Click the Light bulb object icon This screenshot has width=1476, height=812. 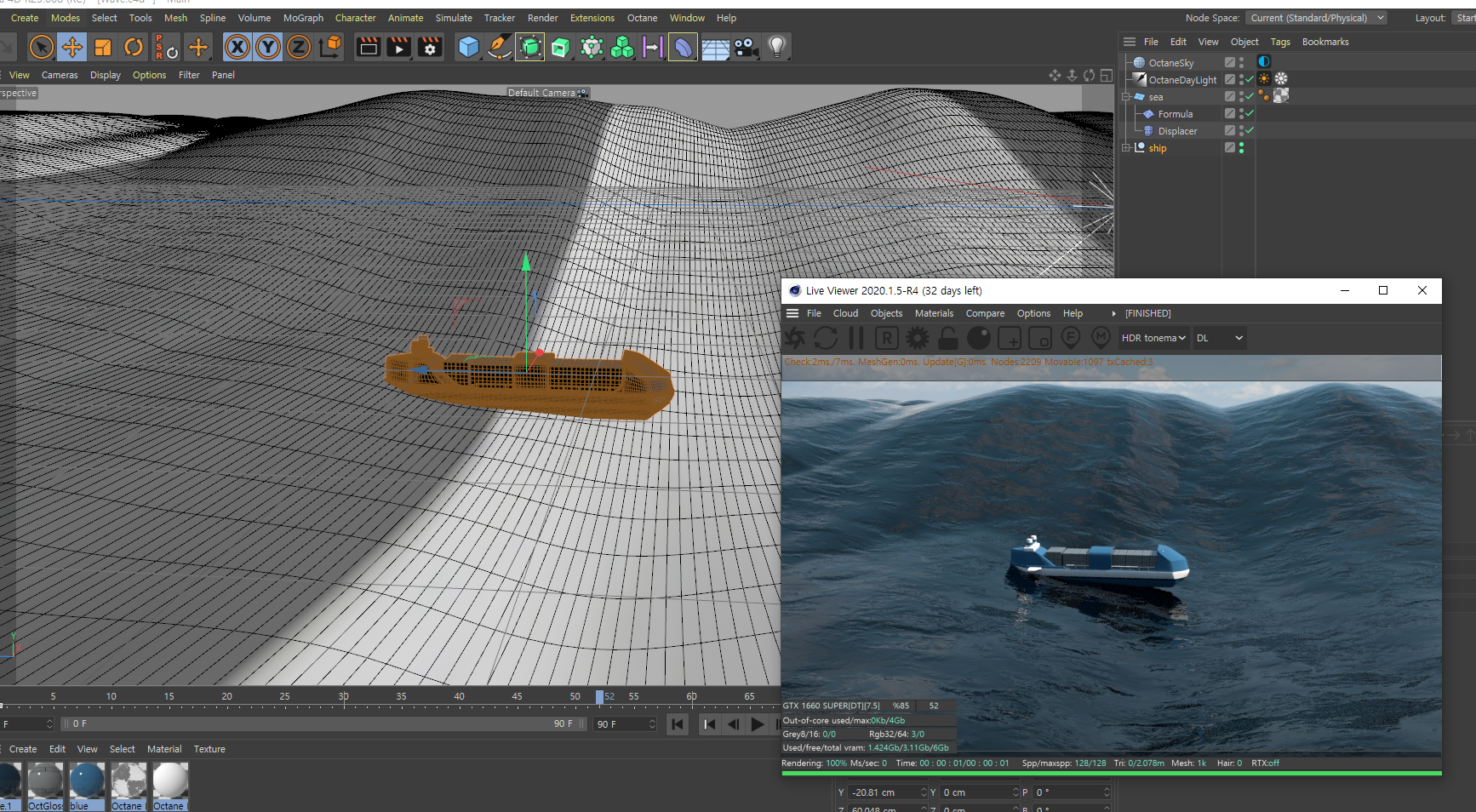(776, 48)
